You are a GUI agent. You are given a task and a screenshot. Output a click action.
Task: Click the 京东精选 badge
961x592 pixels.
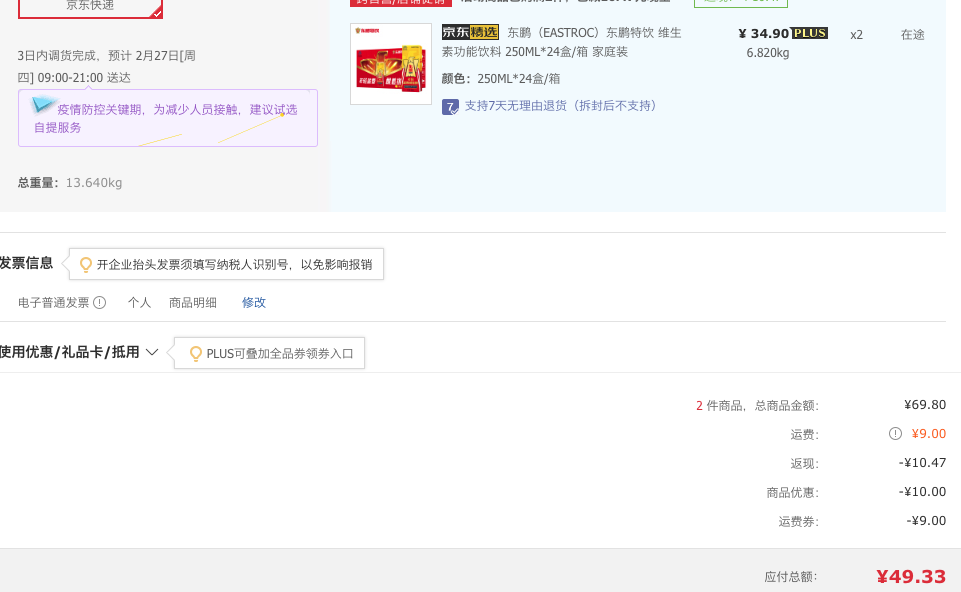click(x=470, y=32)
